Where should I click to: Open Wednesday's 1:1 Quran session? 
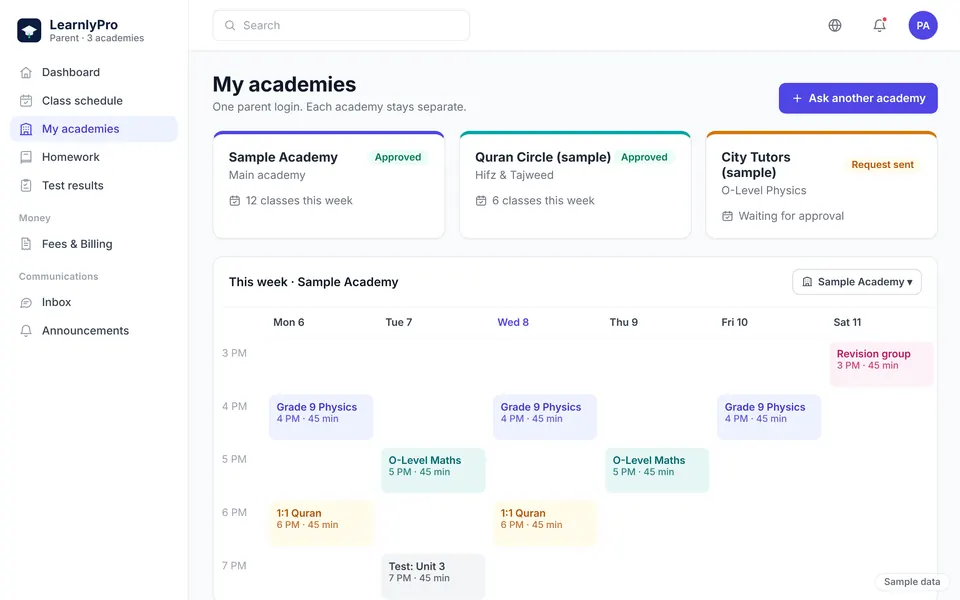545,523
